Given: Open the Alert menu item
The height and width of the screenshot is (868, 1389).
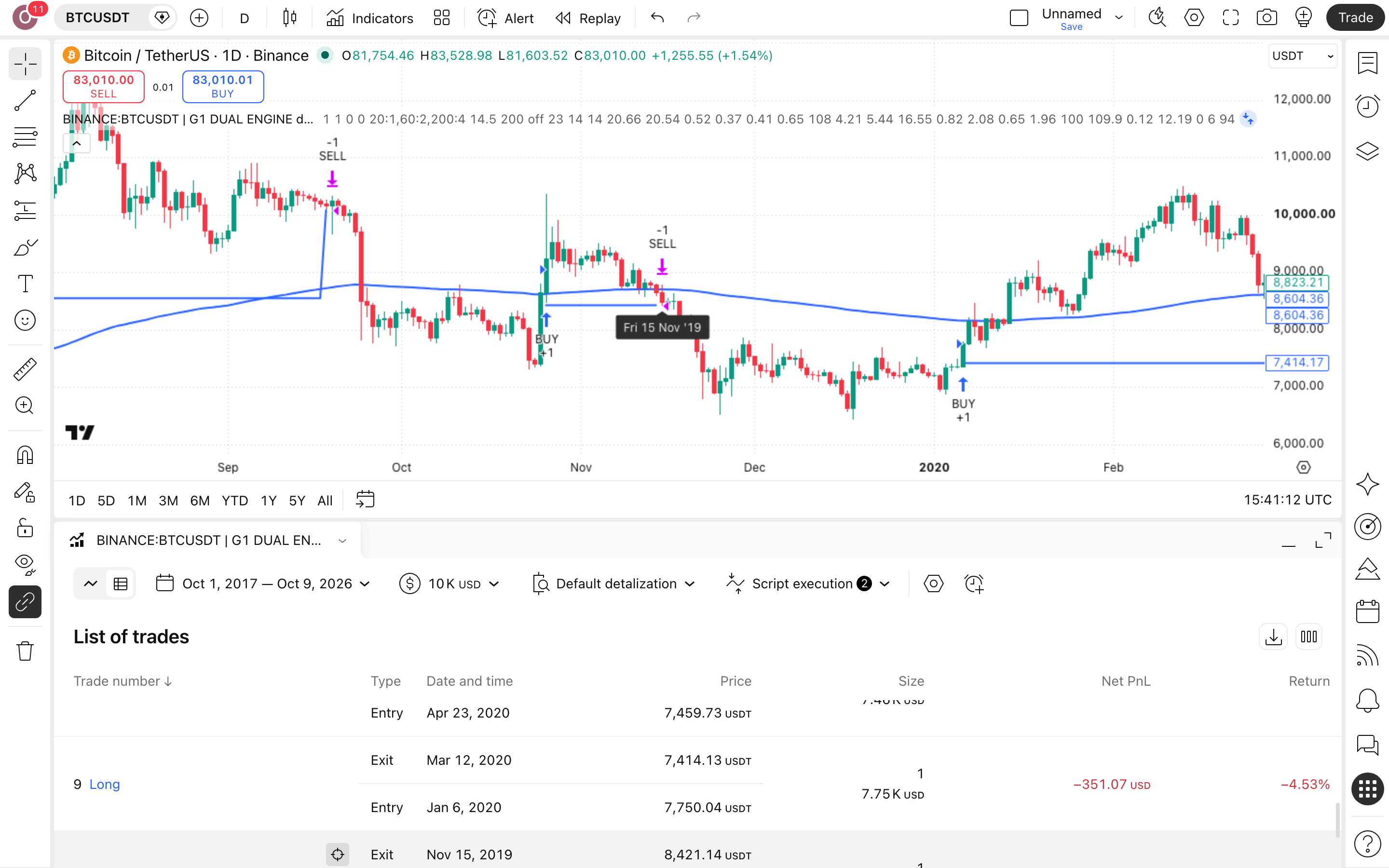Looking at the screenshot, I should click(x=505, y=18).
